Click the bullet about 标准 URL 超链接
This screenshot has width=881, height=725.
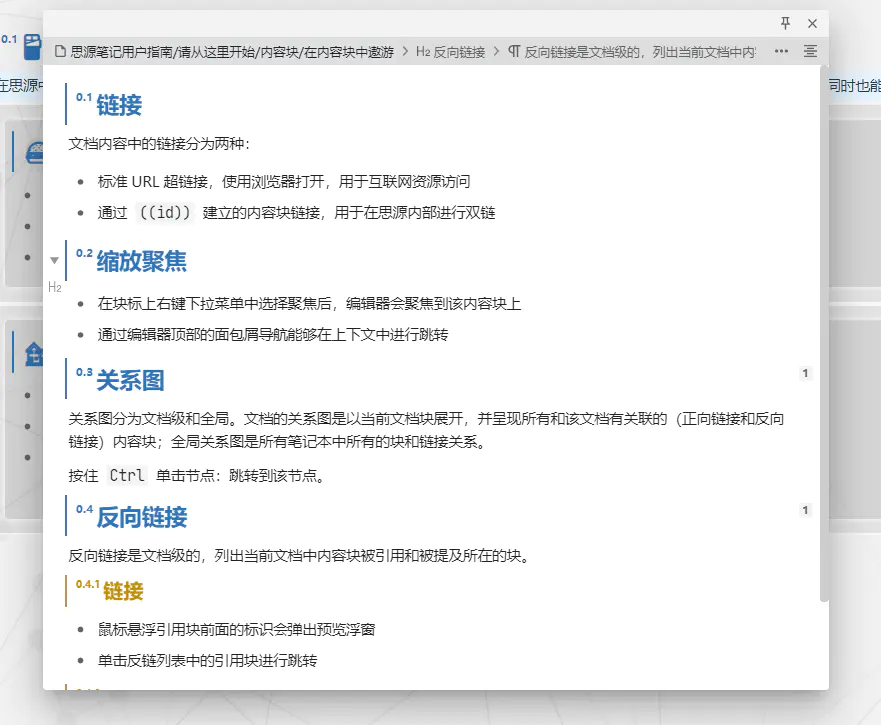(270, 181)
